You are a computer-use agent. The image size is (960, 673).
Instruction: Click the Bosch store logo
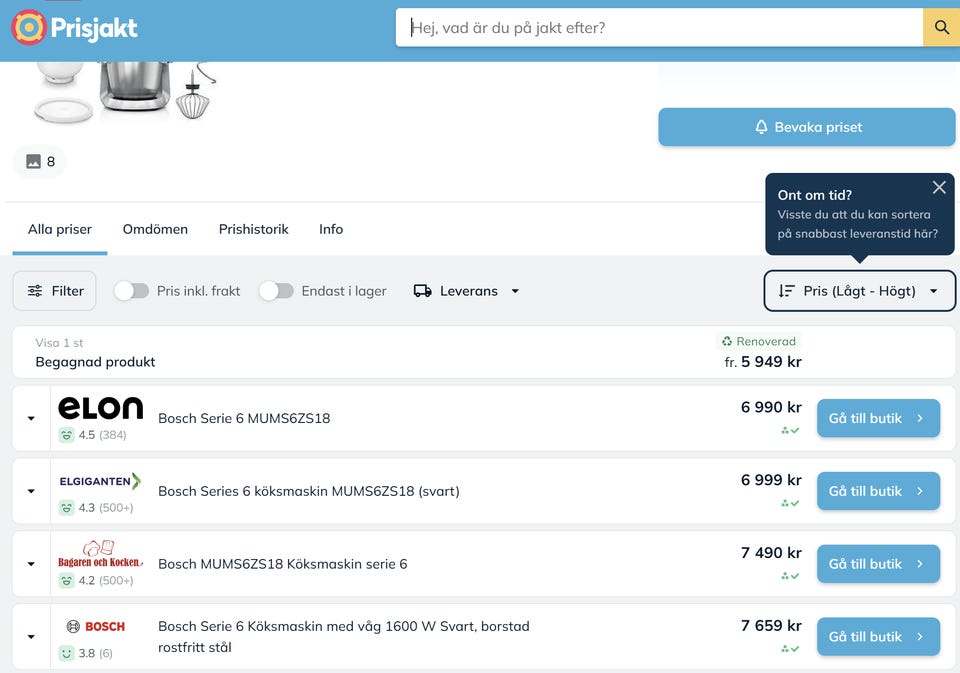click(x=96, y=627)
